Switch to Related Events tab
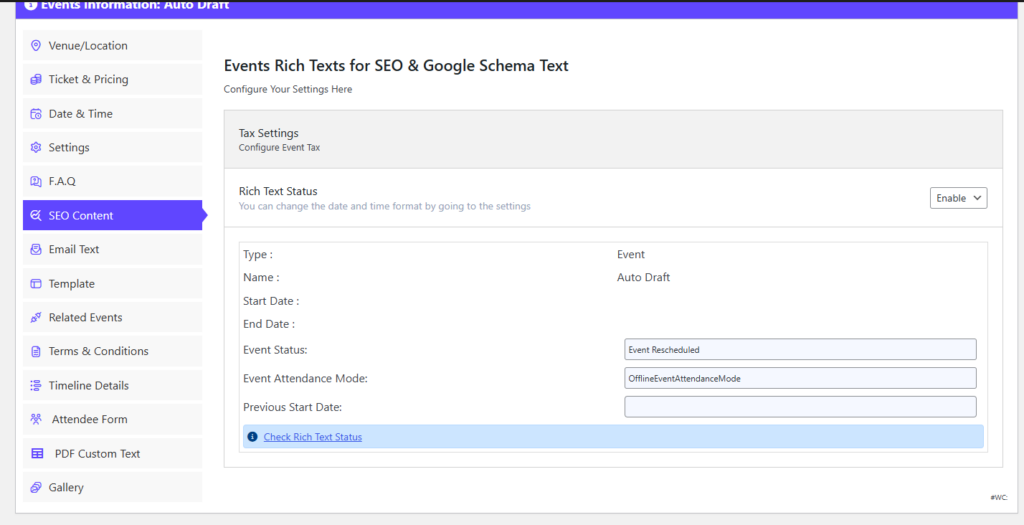This screenshot has height=525, width=1024. (x=85, y=318)
